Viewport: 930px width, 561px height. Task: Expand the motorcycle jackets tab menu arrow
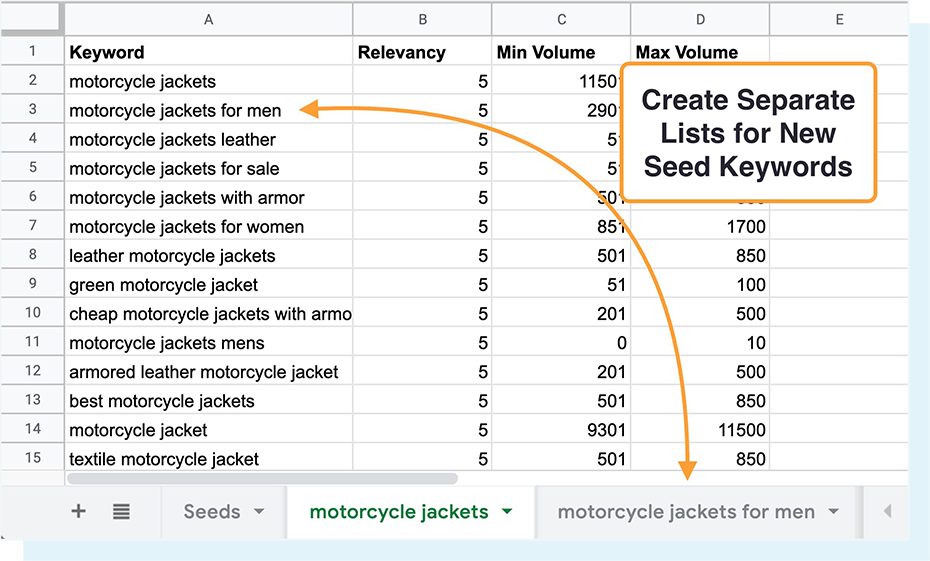[507, 512]
